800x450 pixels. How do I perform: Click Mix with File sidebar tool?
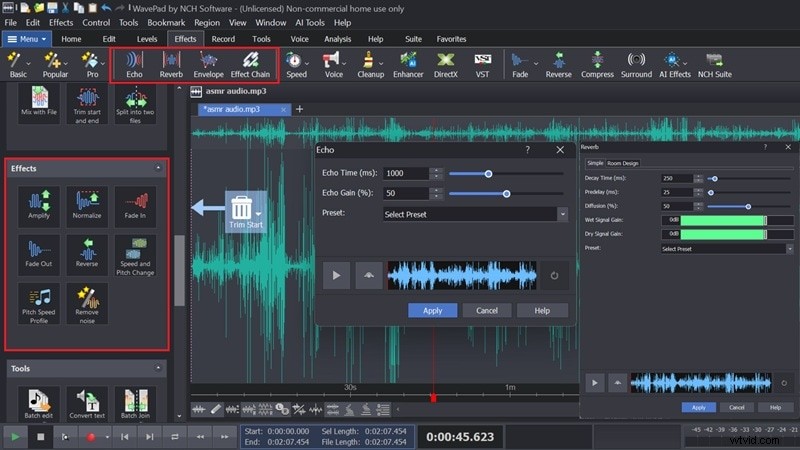tap(39, 102)
